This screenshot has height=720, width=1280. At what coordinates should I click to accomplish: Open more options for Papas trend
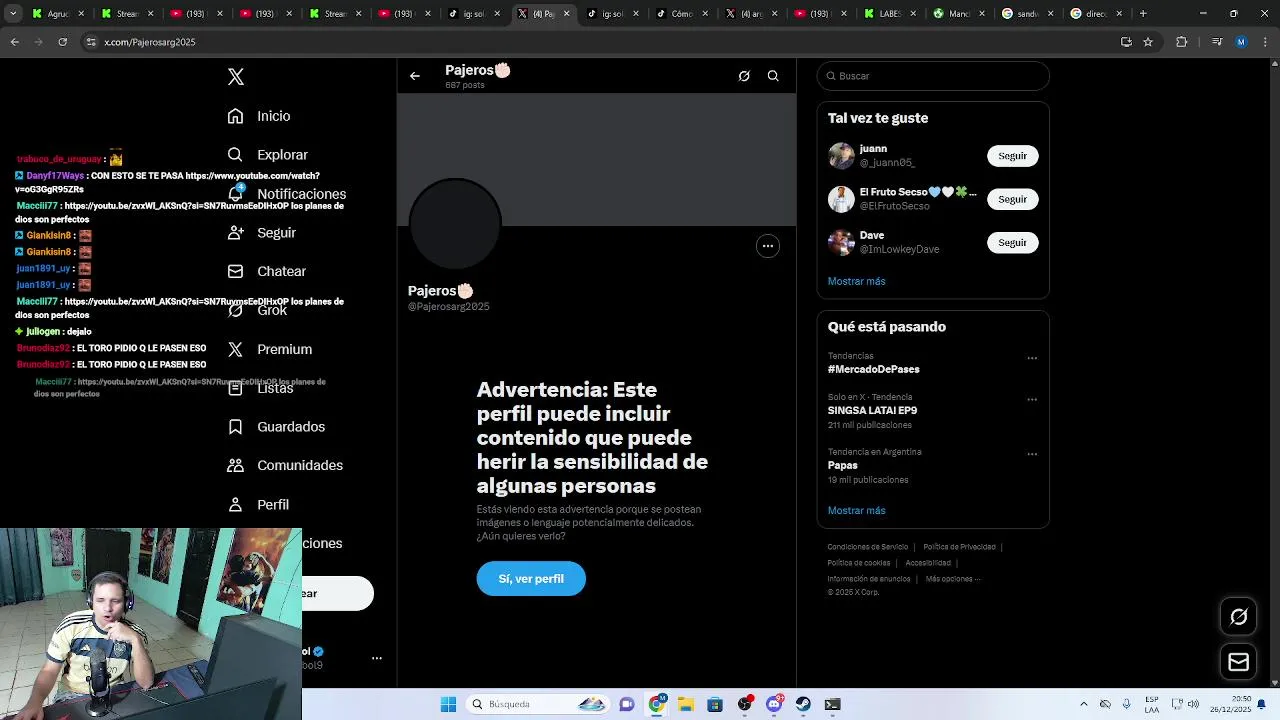[x=1032, y=454]
